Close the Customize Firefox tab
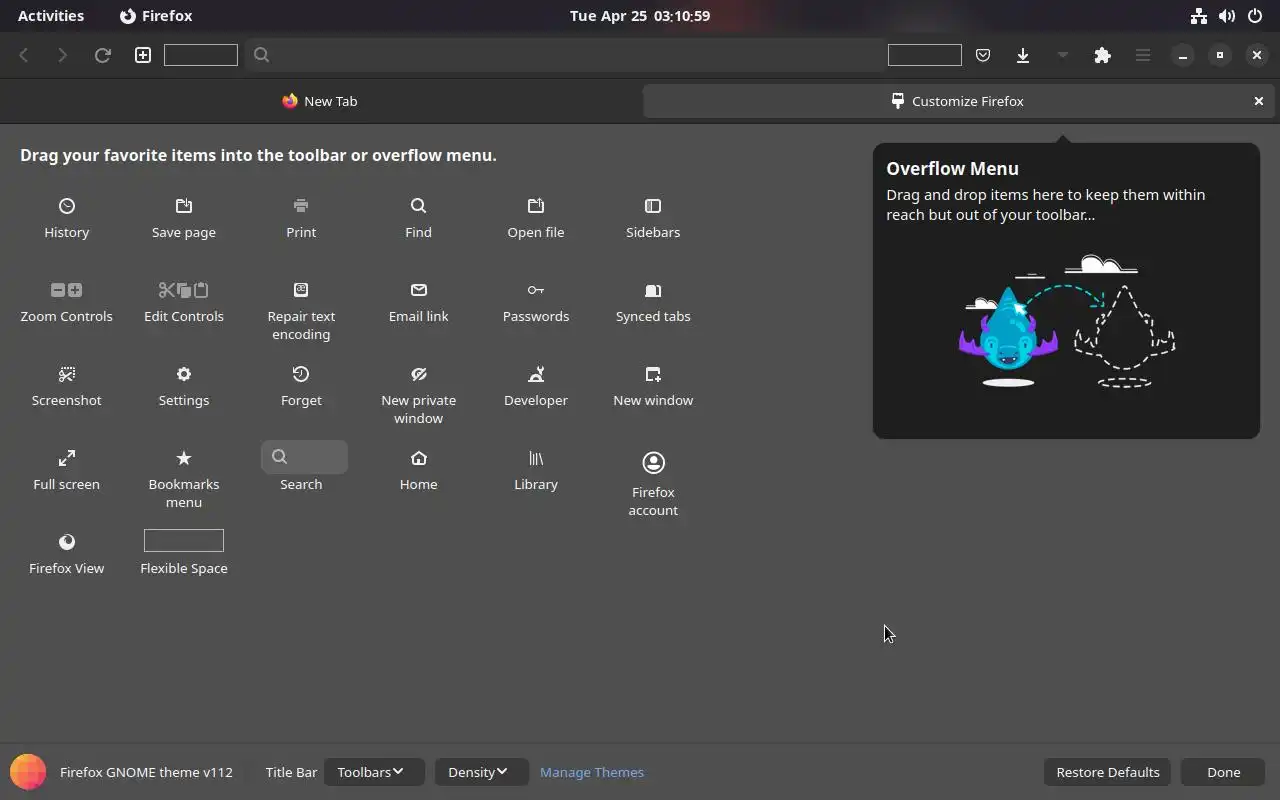This screenshot has width=1280, height=800. [1259, 101]
